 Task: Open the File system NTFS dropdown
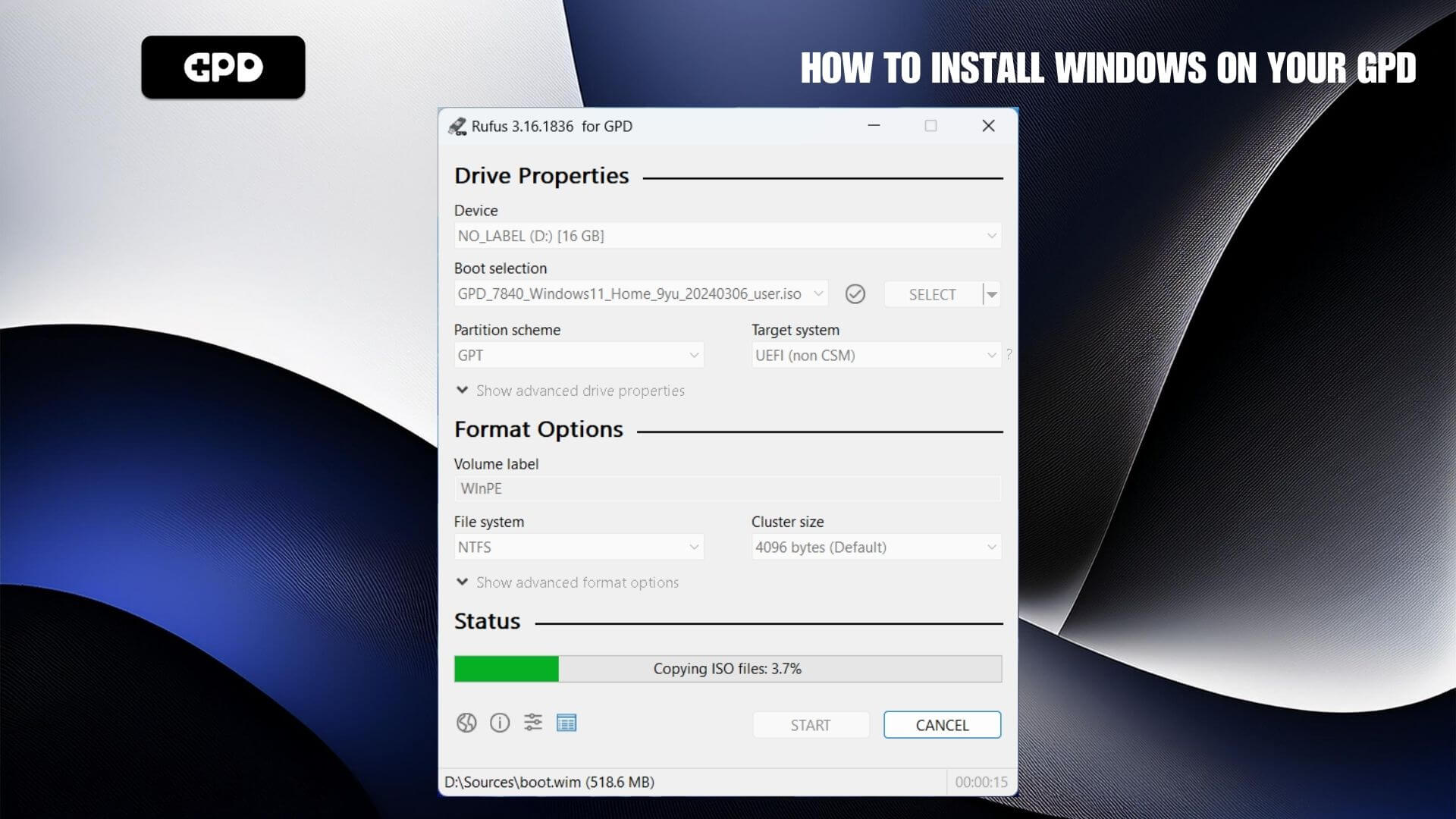[x=578, y=547]
